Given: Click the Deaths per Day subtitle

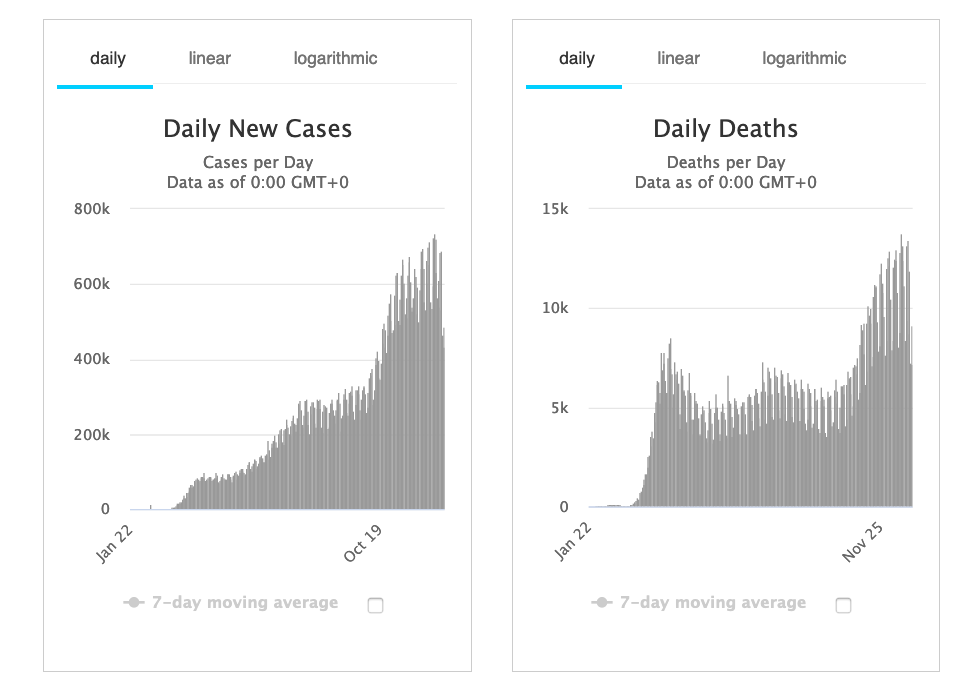Looking at the screenshot, I should click(x=725, y=163).
